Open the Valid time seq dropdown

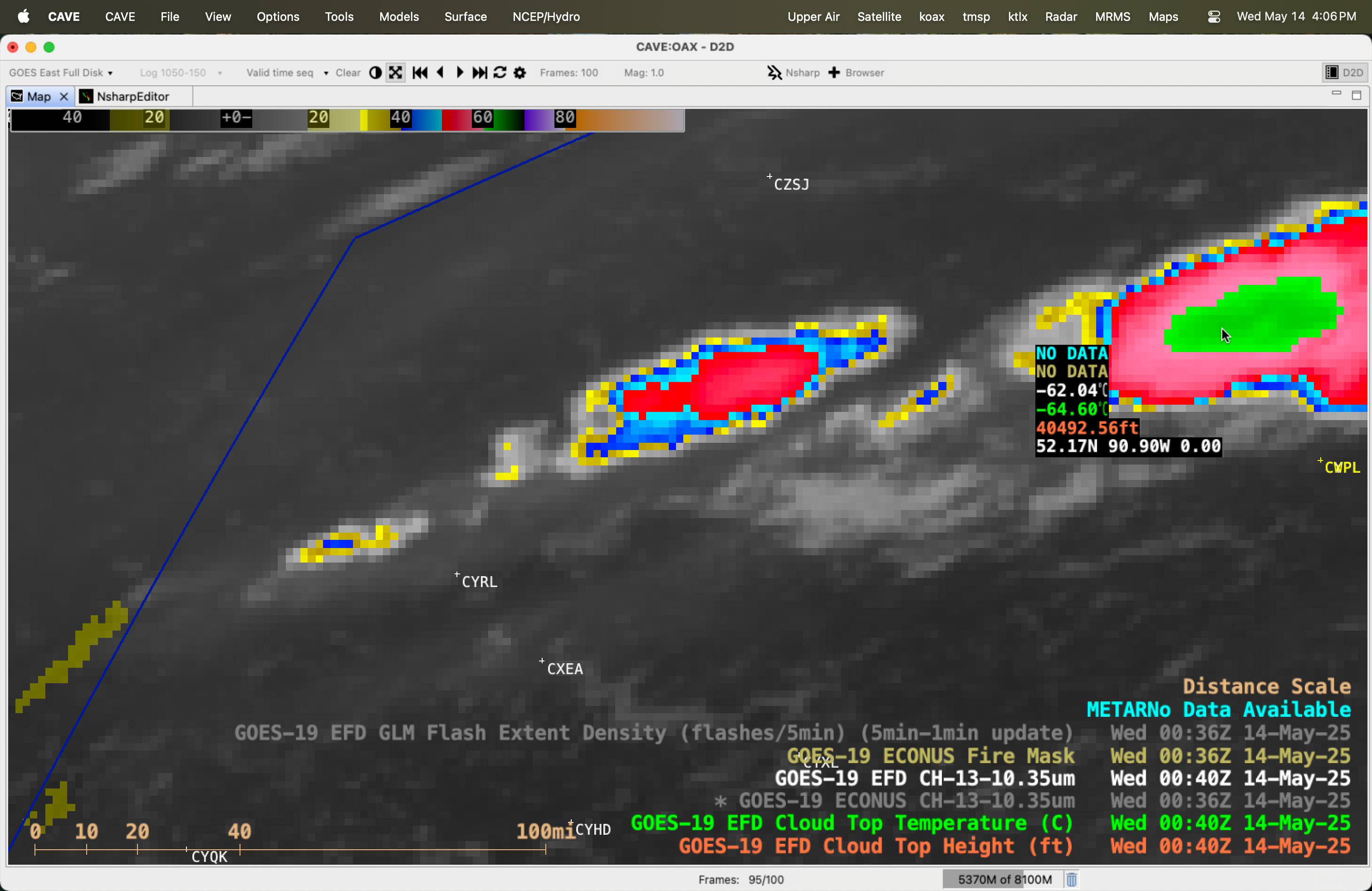287,73
